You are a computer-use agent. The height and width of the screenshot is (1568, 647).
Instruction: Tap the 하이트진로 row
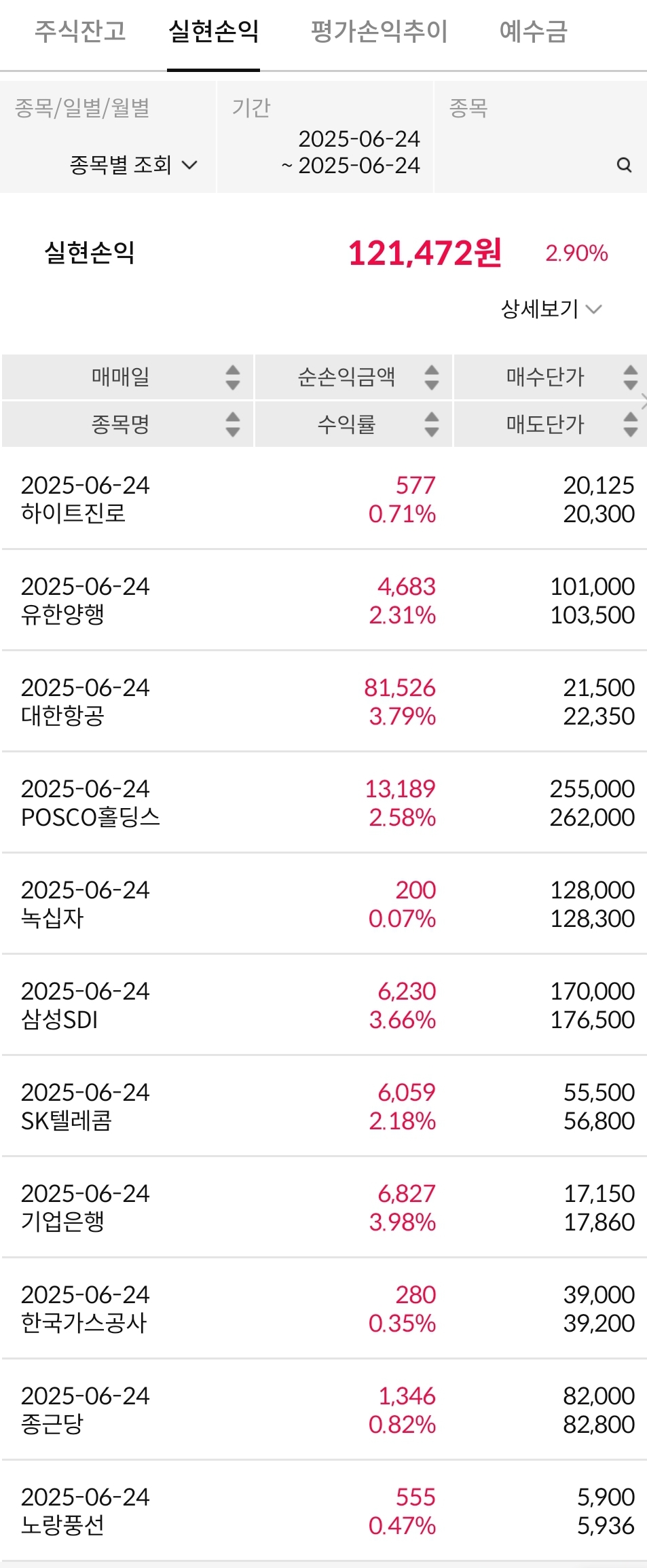click(323, 499)
